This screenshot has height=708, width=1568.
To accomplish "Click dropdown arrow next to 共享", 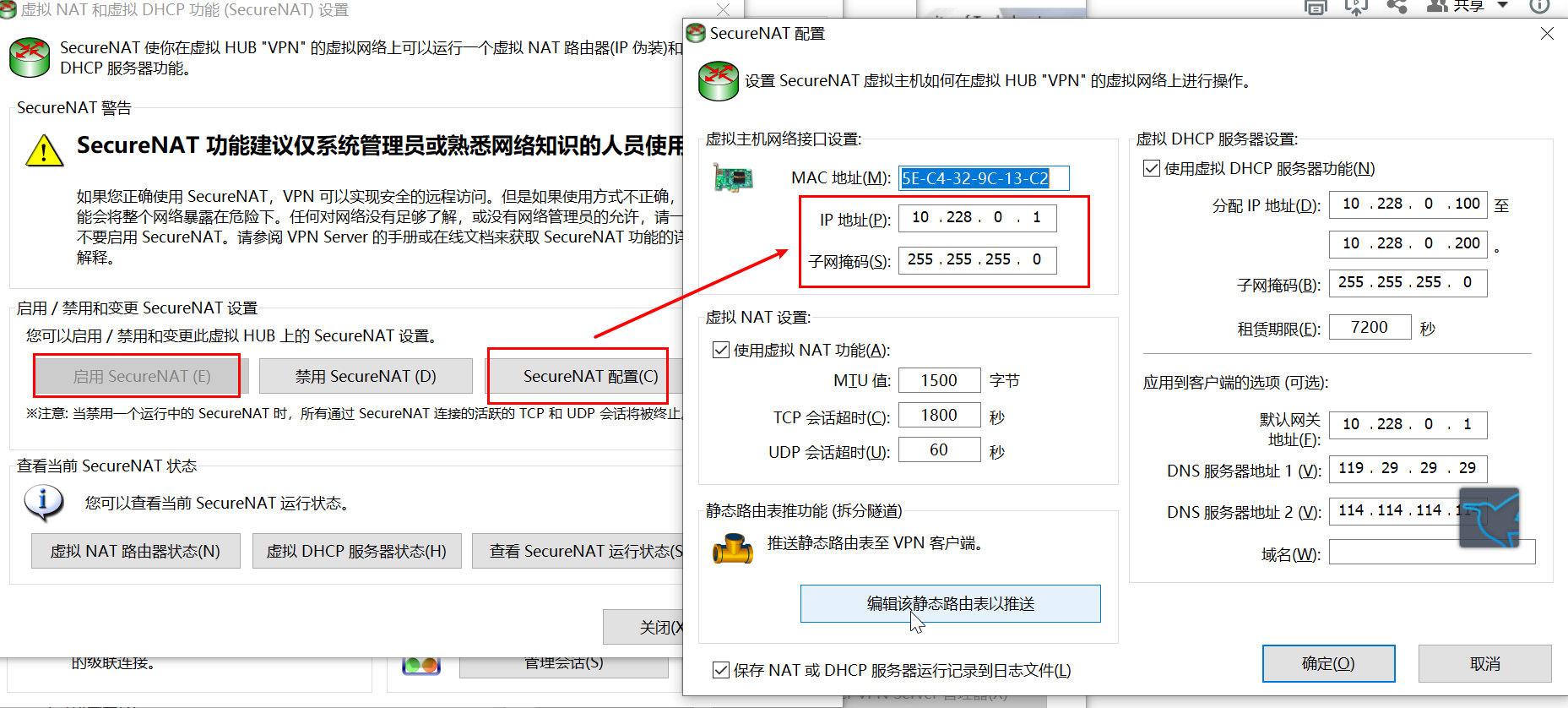I will tap(1503, 5).
